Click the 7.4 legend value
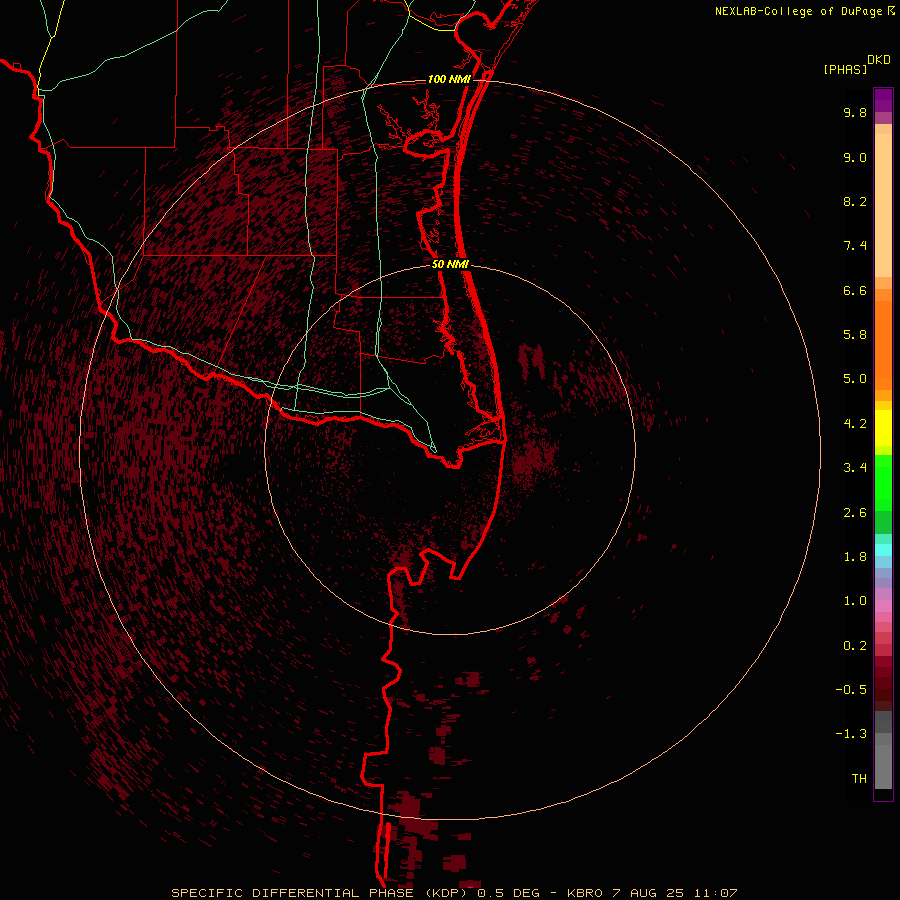Screen dimensions: 900x900 [855, 246]
